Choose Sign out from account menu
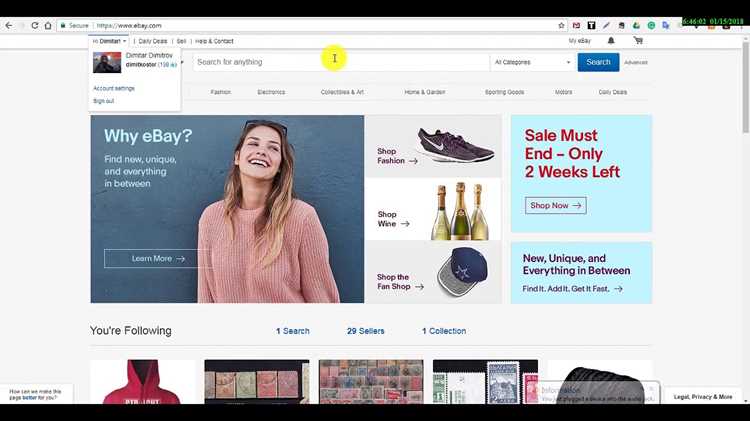This screenshot has height=421, width=750. [103, 101]
